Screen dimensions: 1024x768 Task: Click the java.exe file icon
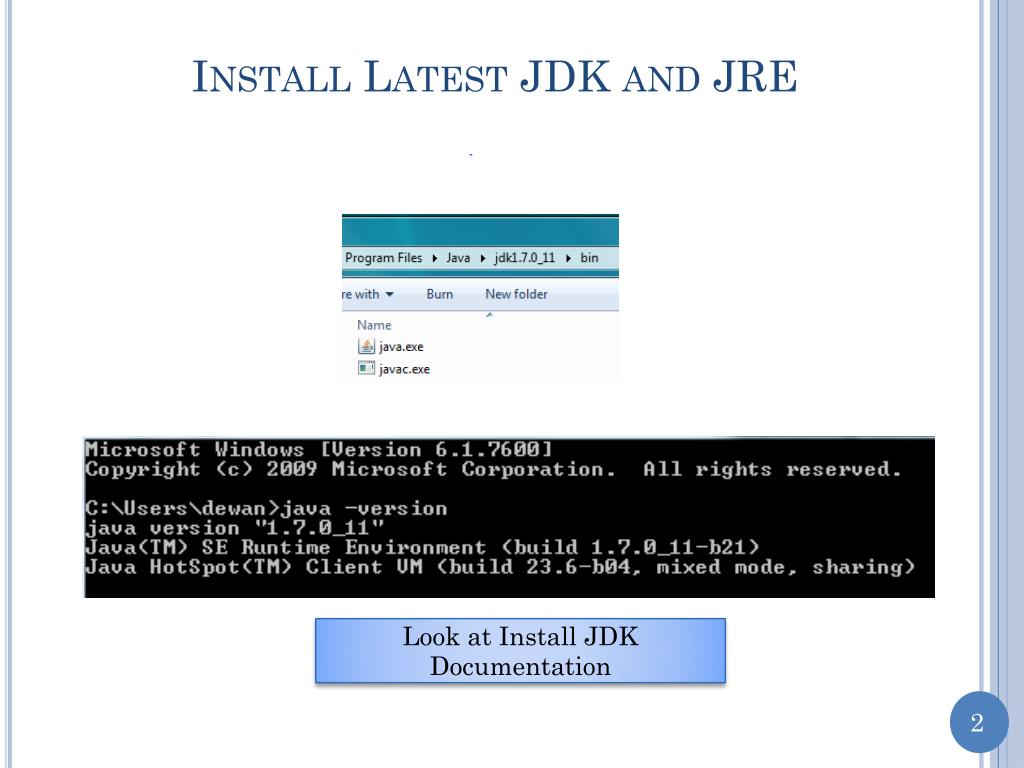pos(366,346)
